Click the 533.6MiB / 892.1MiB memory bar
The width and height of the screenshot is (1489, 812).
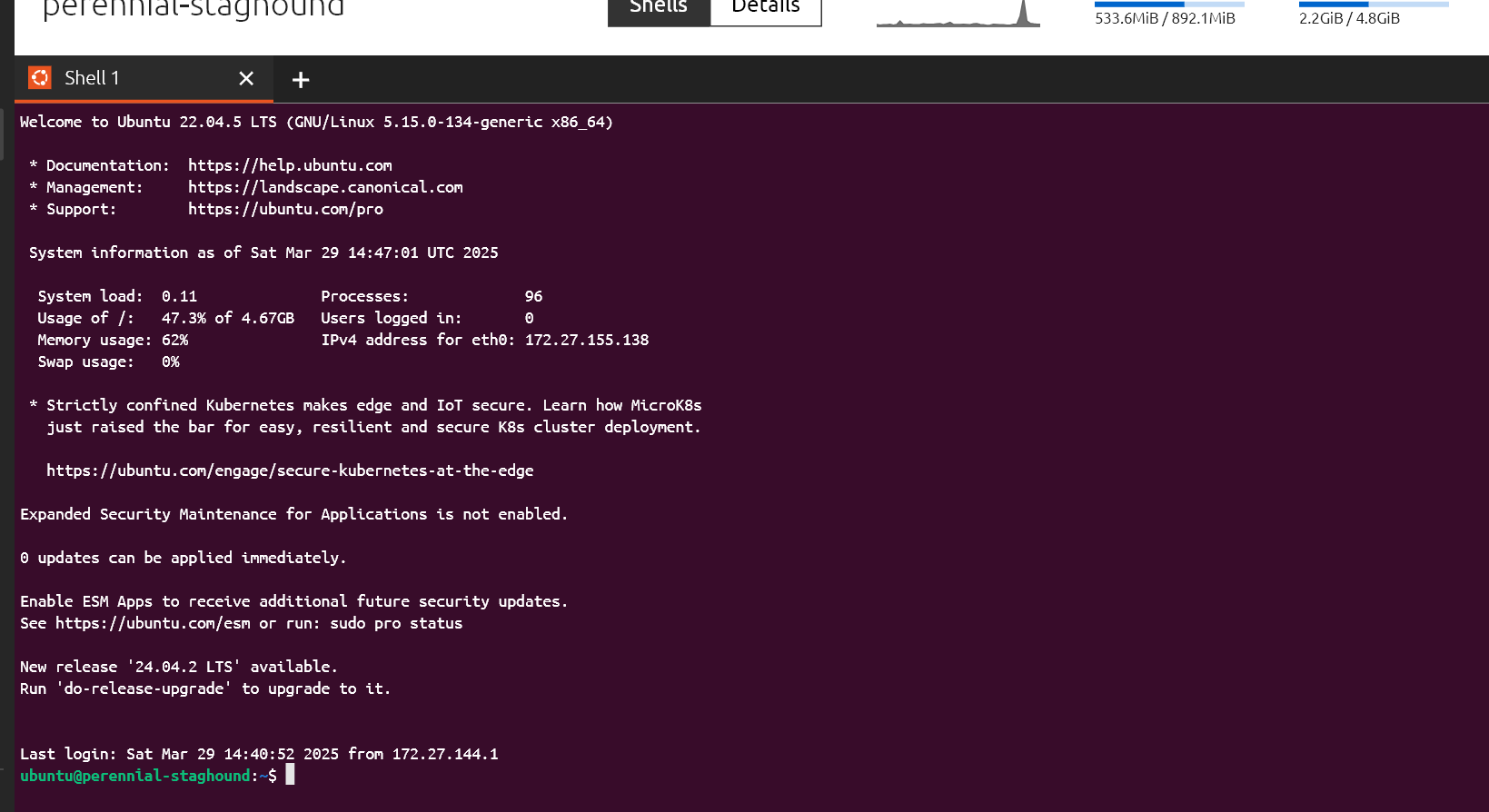(x=1169, y=5)
